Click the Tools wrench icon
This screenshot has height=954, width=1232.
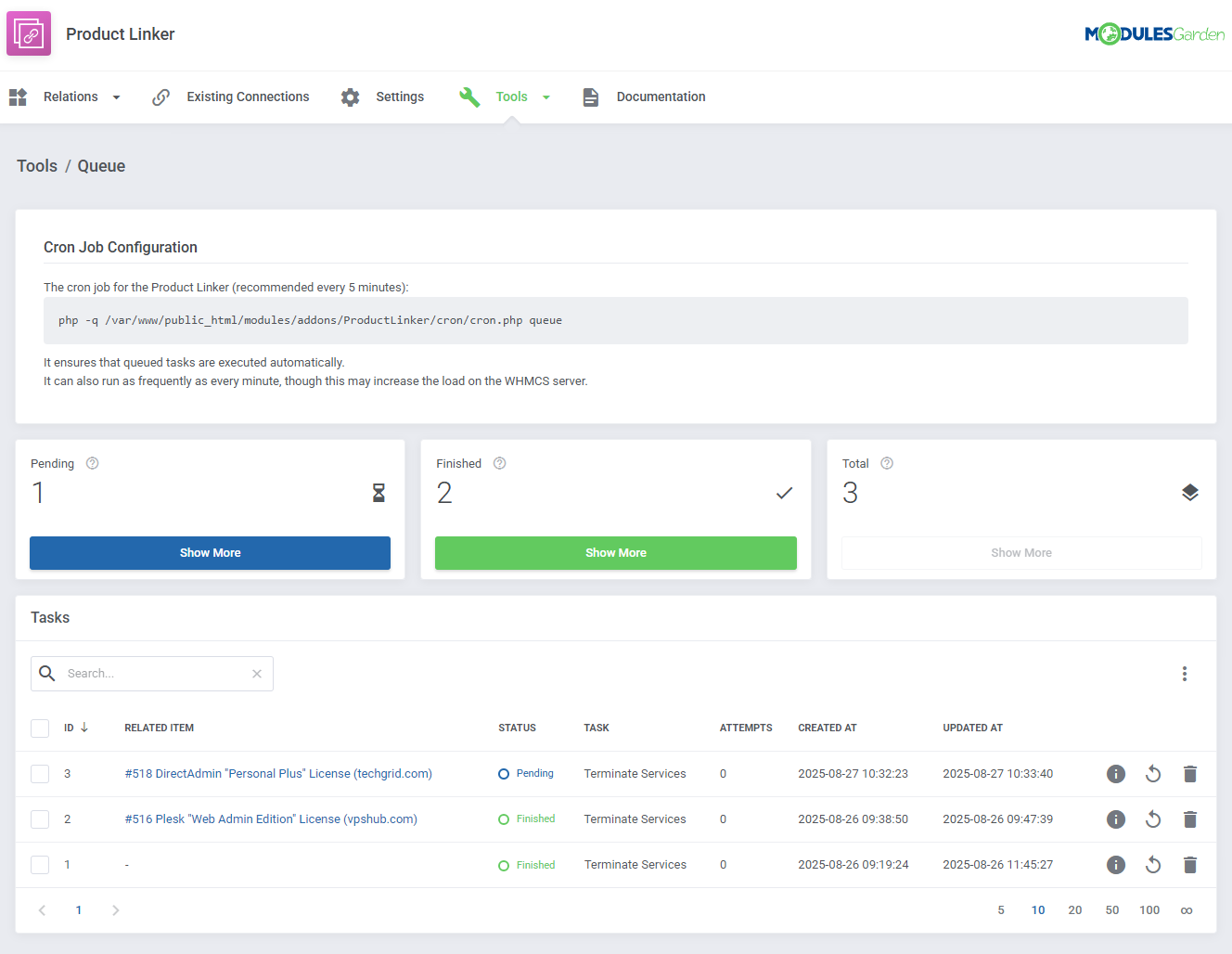click(469, 97)
